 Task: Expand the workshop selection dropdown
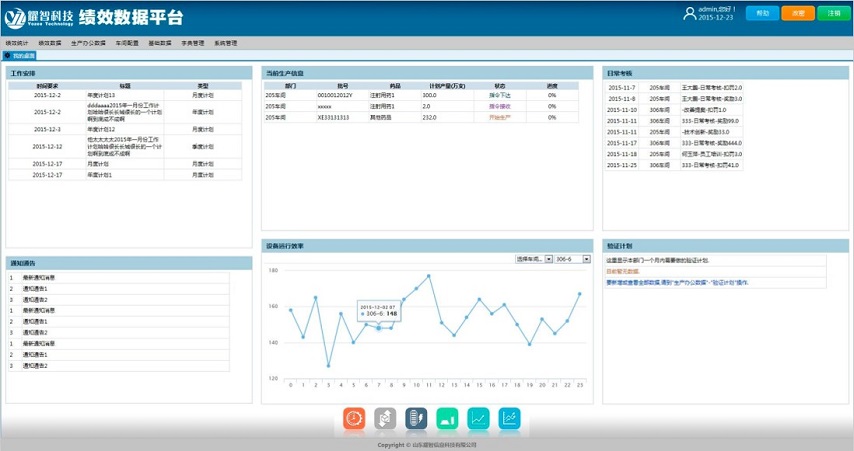coord(533,259)
